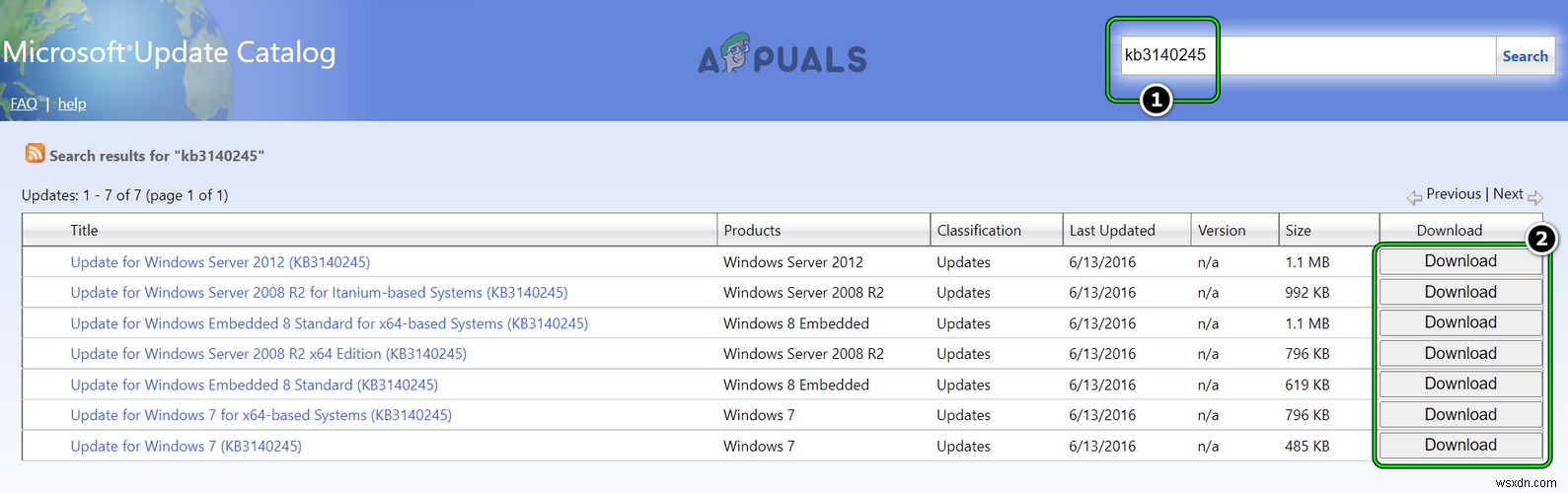Image resolution: width=1568 pixels, height=493 pixels.
Task: Open Update for Windows Embedded 8 Standard (KB3140245)
Action: [x=254, y=385]
